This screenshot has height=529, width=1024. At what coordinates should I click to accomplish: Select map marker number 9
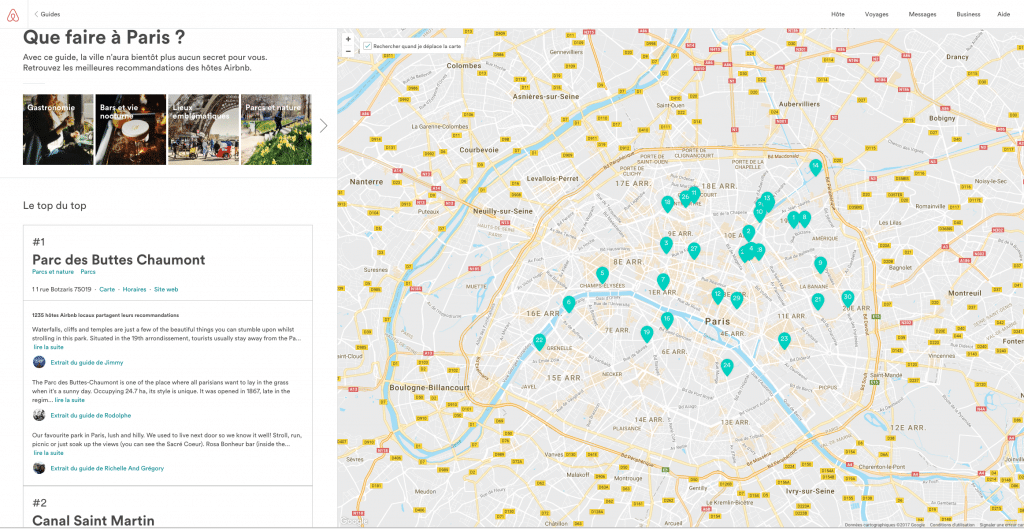820,265
